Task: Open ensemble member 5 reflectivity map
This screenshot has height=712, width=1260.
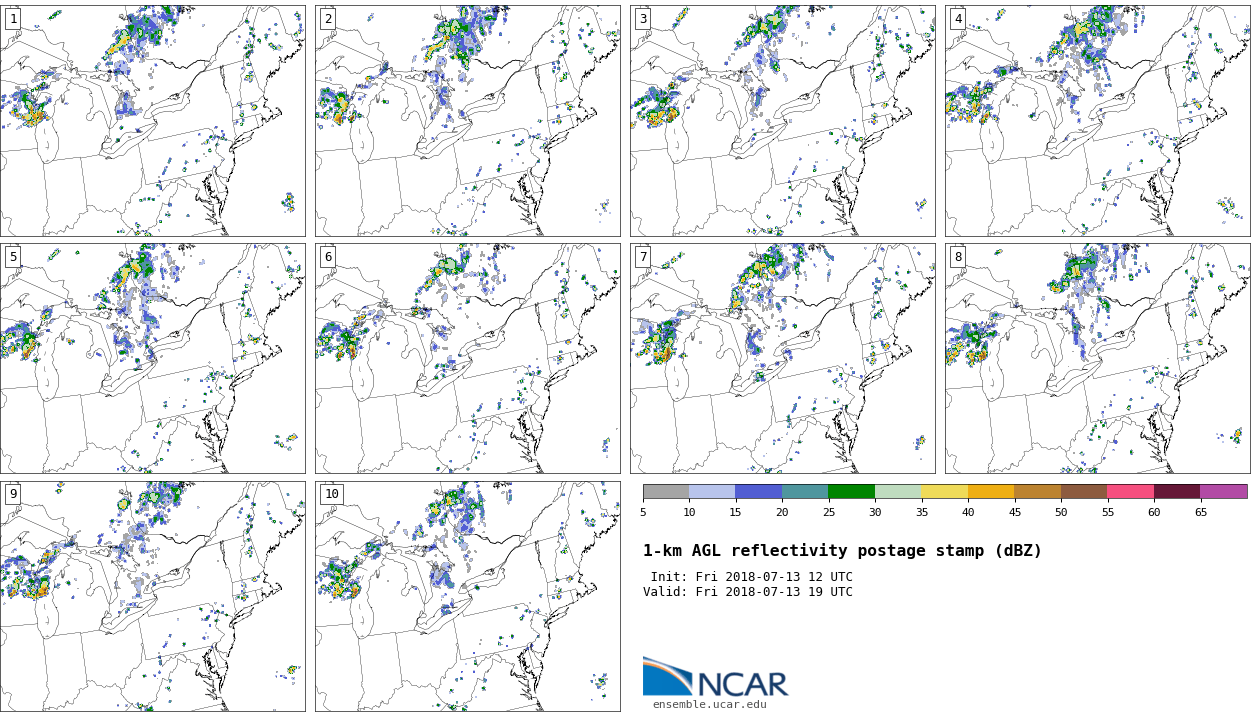Action: (152, 358)
